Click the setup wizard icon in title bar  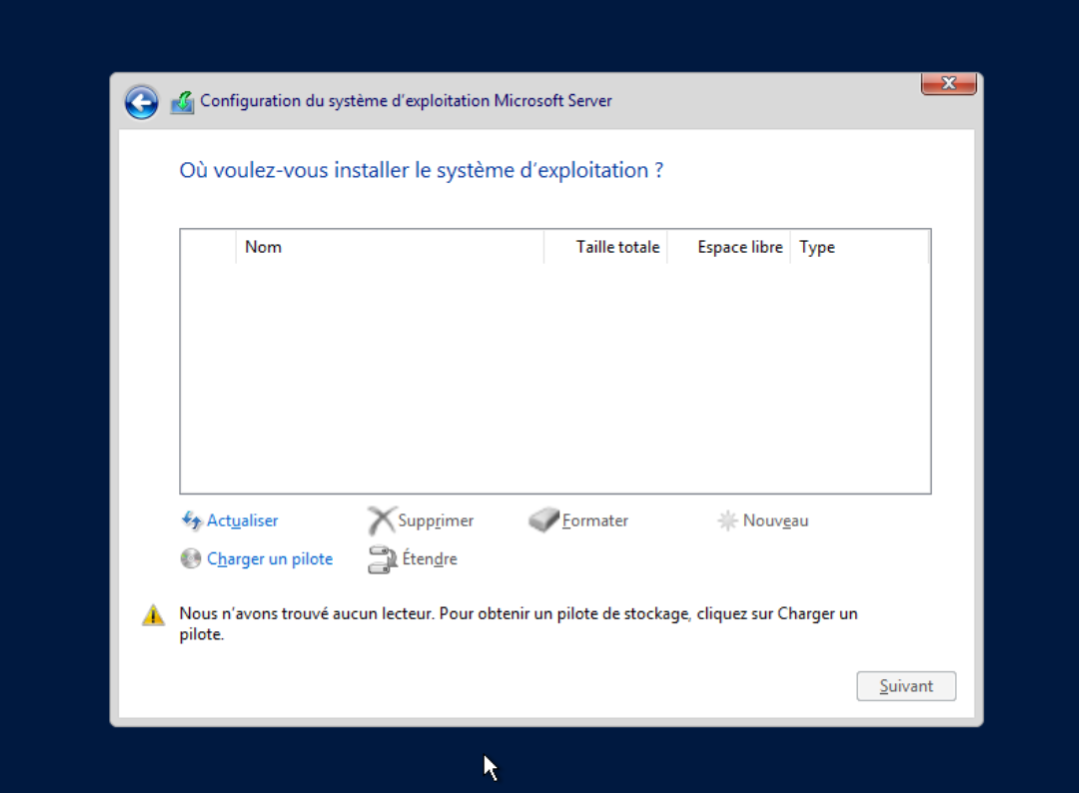coord(182,103)
